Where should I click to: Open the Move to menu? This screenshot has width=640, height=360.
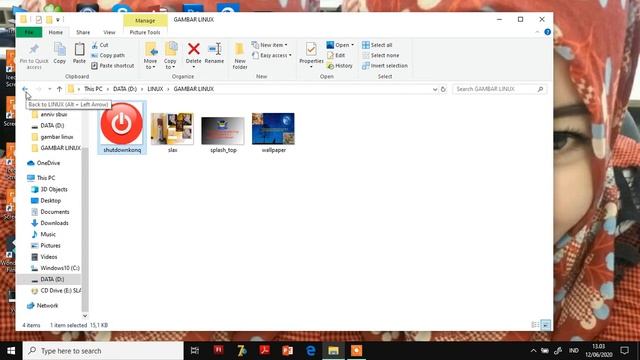tap(150, 56)
